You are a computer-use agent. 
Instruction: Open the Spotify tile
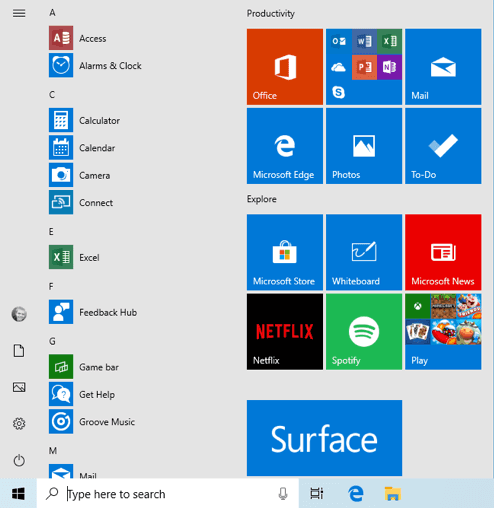click(364, 332)
